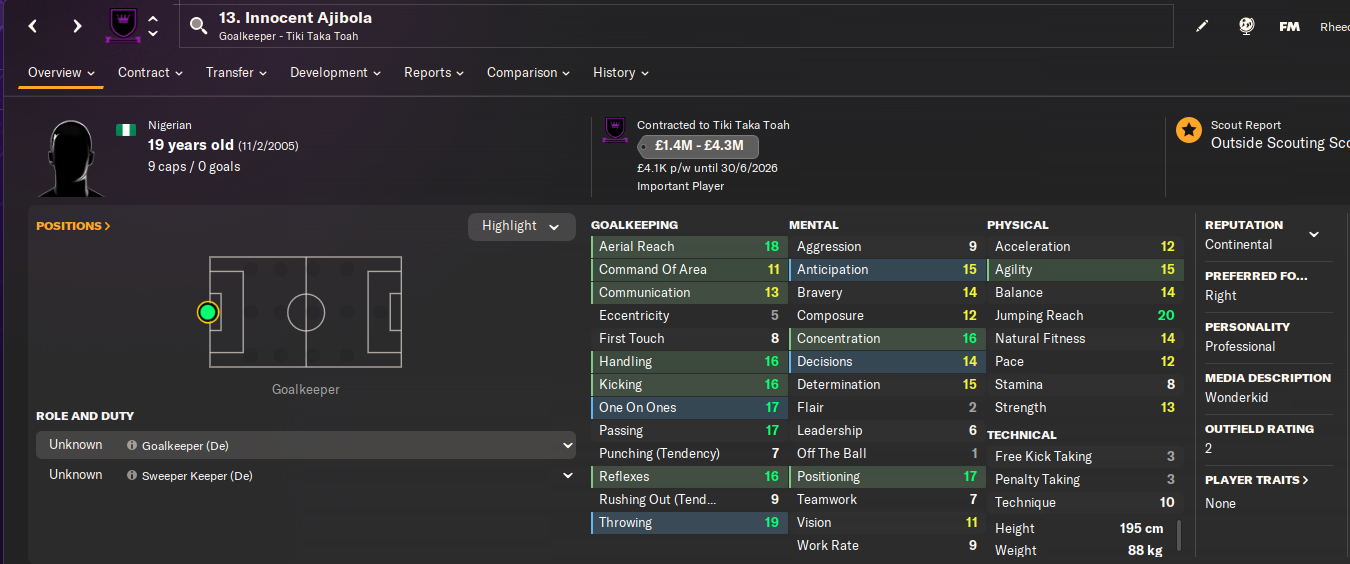Open the Transfer menu
Viewport: 1350px width, 564px height.
tap(236, 73)
